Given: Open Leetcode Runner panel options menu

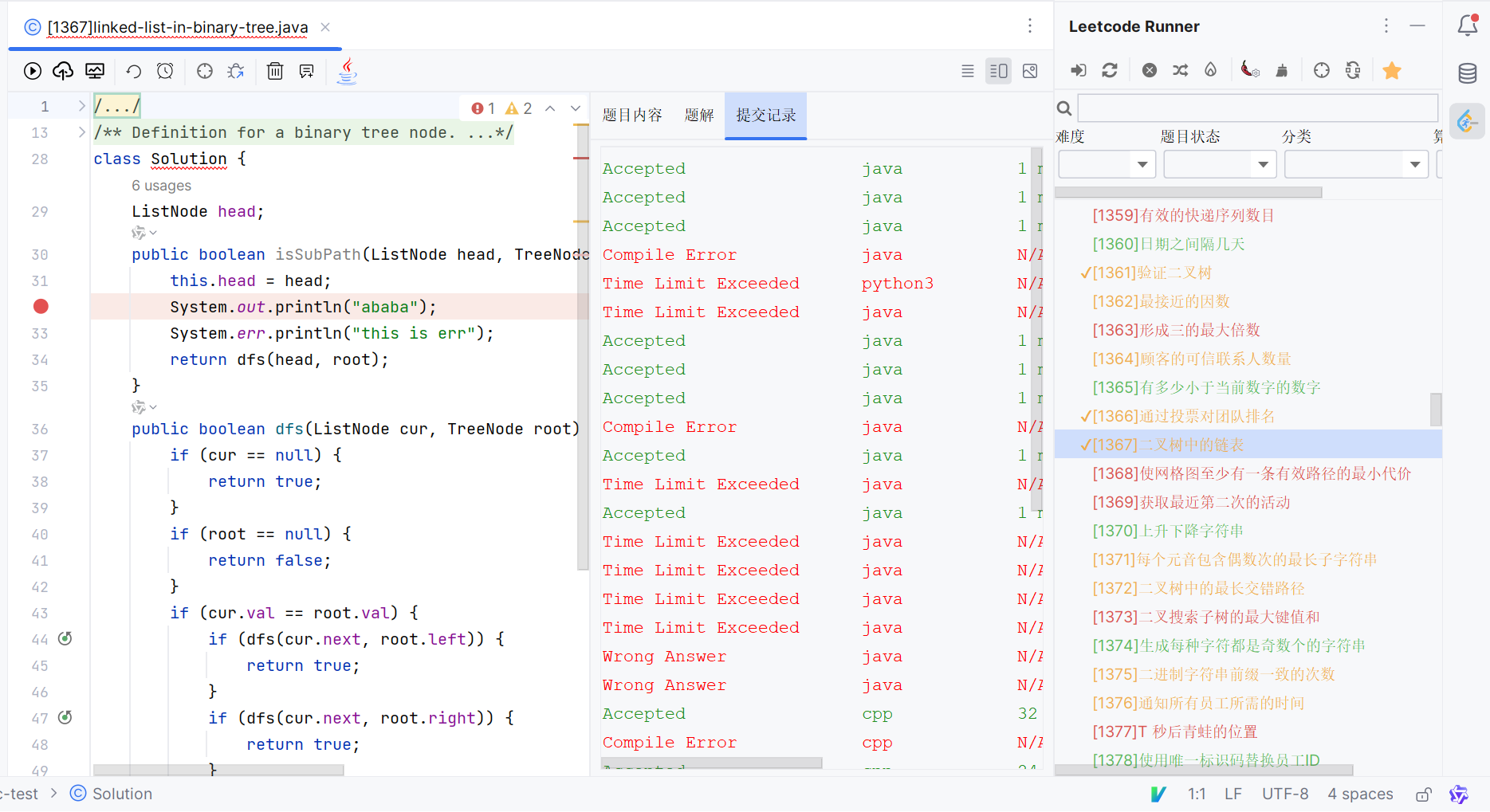Looking at the screenshot, I should tap(1386, 25).
